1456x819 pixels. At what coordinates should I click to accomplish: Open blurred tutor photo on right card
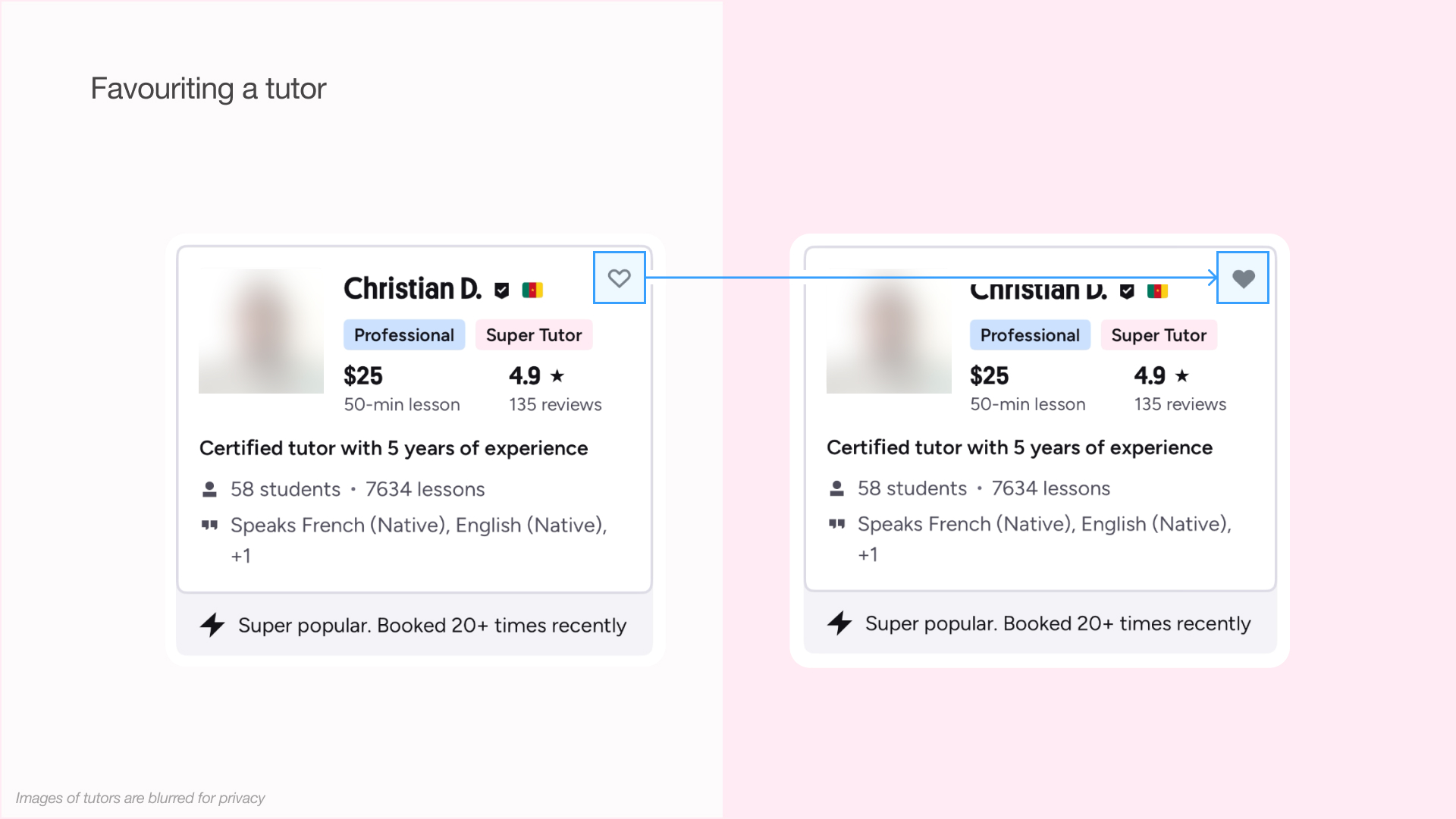[x=889, y=331]
